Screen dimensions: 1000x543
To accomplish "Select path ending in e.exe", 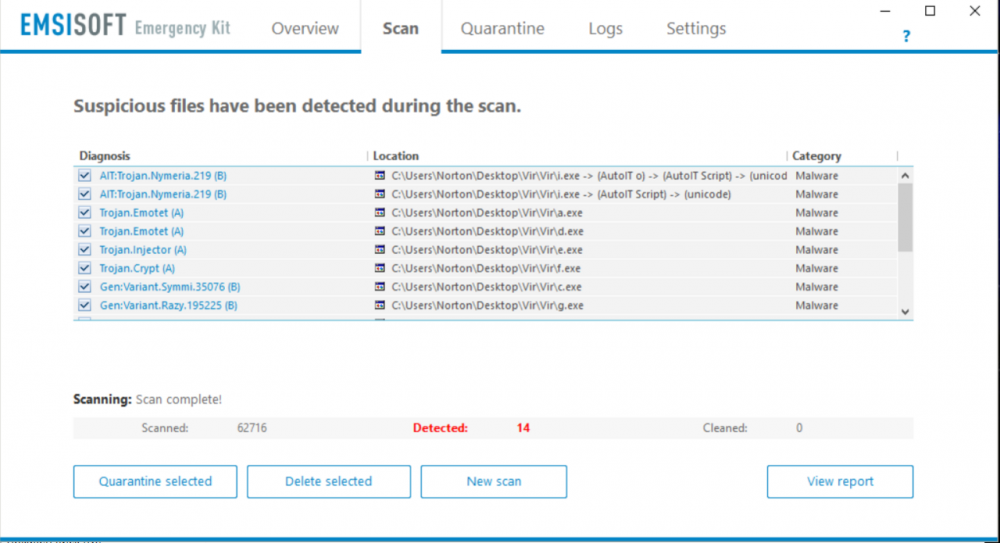I will pos(487,249).
